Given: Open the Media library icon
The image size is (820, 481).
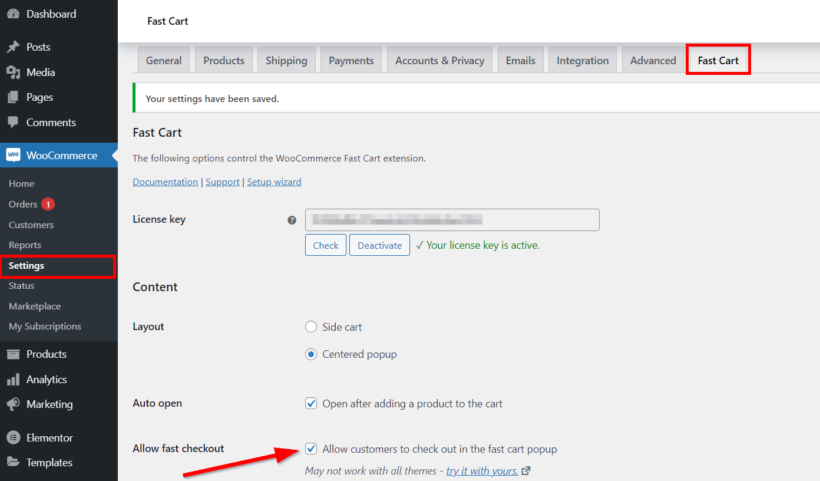Looking at the screenshot, I should pyautogui.click(x=13, y=72).
